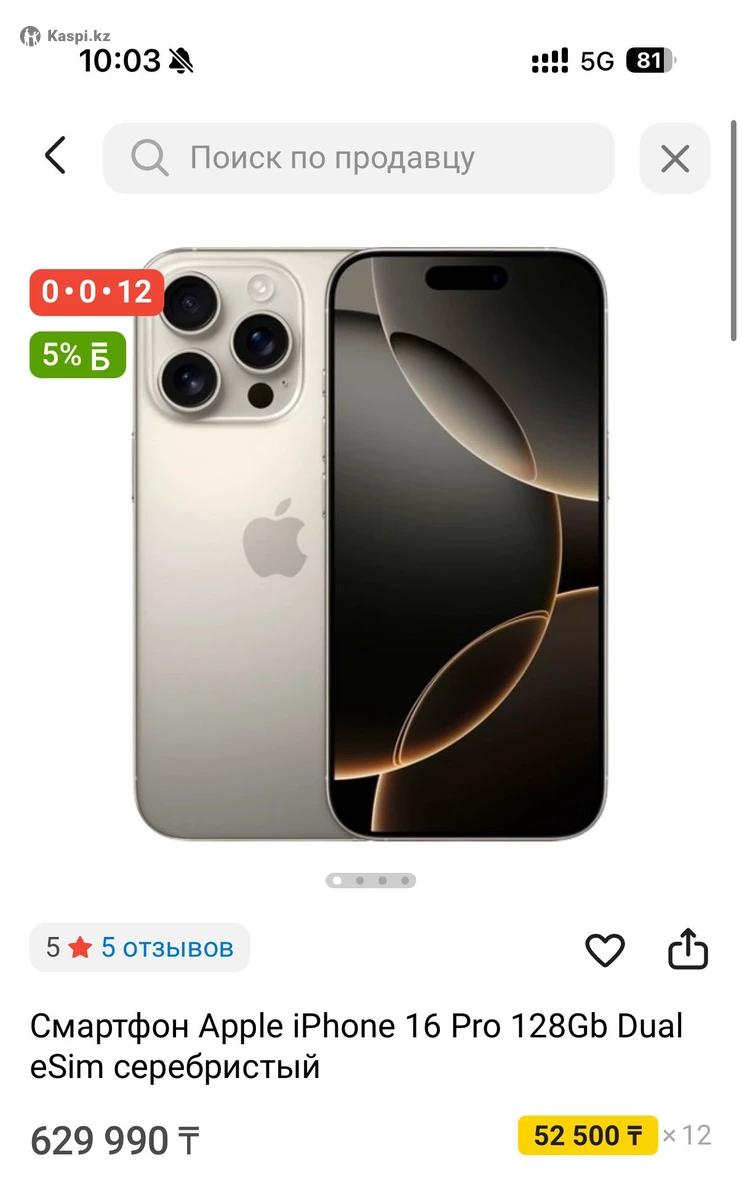The width and height of the screenshot is (742, 1200).
Task: Return to Kaspi.kz app via top-left label
Action: 66,36
